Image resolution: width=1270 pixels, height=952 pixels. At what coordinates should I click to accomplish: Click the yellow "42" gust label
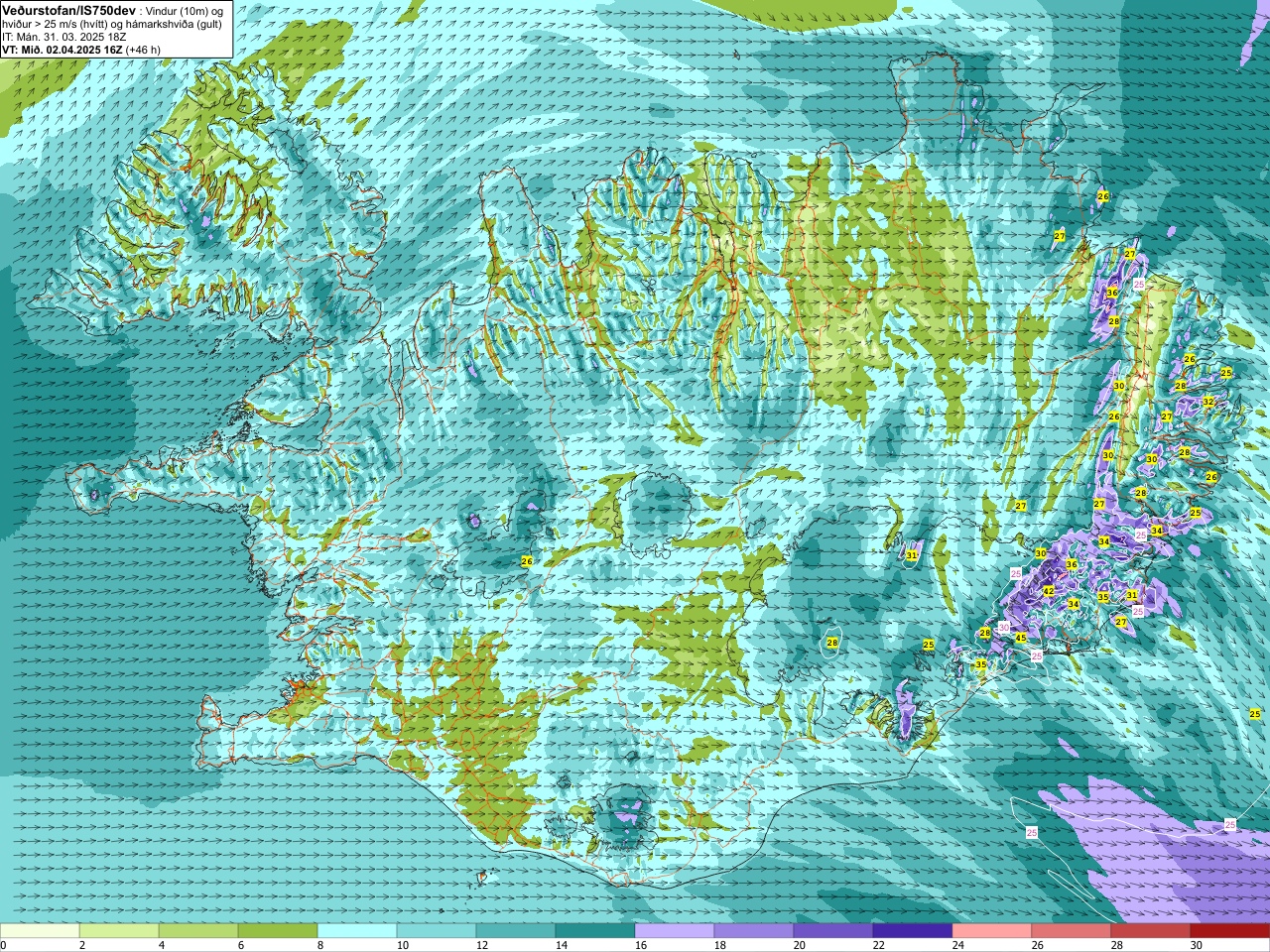[x=1049, y=591]
